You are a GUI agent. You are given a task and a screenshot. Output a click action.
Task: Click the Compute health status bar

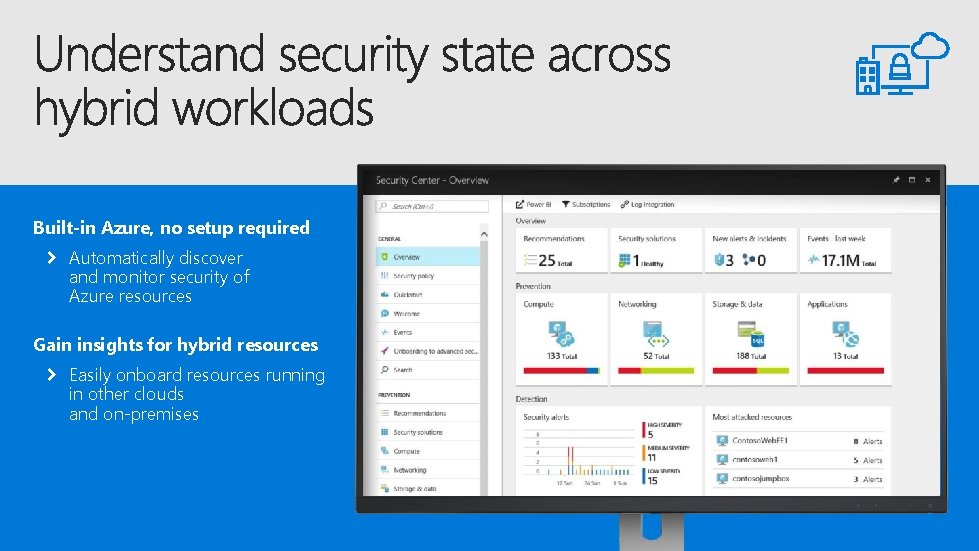pyautogui.click(x=561, y=371)
